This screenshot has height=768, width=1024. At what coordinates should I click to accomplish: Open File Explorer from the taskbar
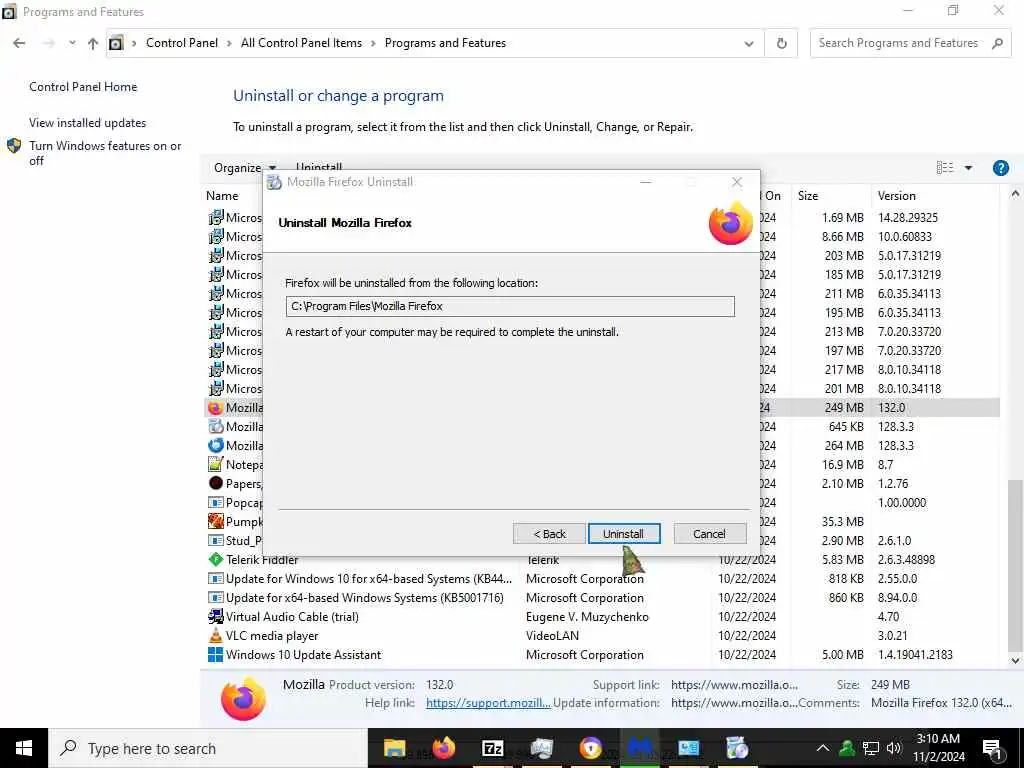coord(394,748)
